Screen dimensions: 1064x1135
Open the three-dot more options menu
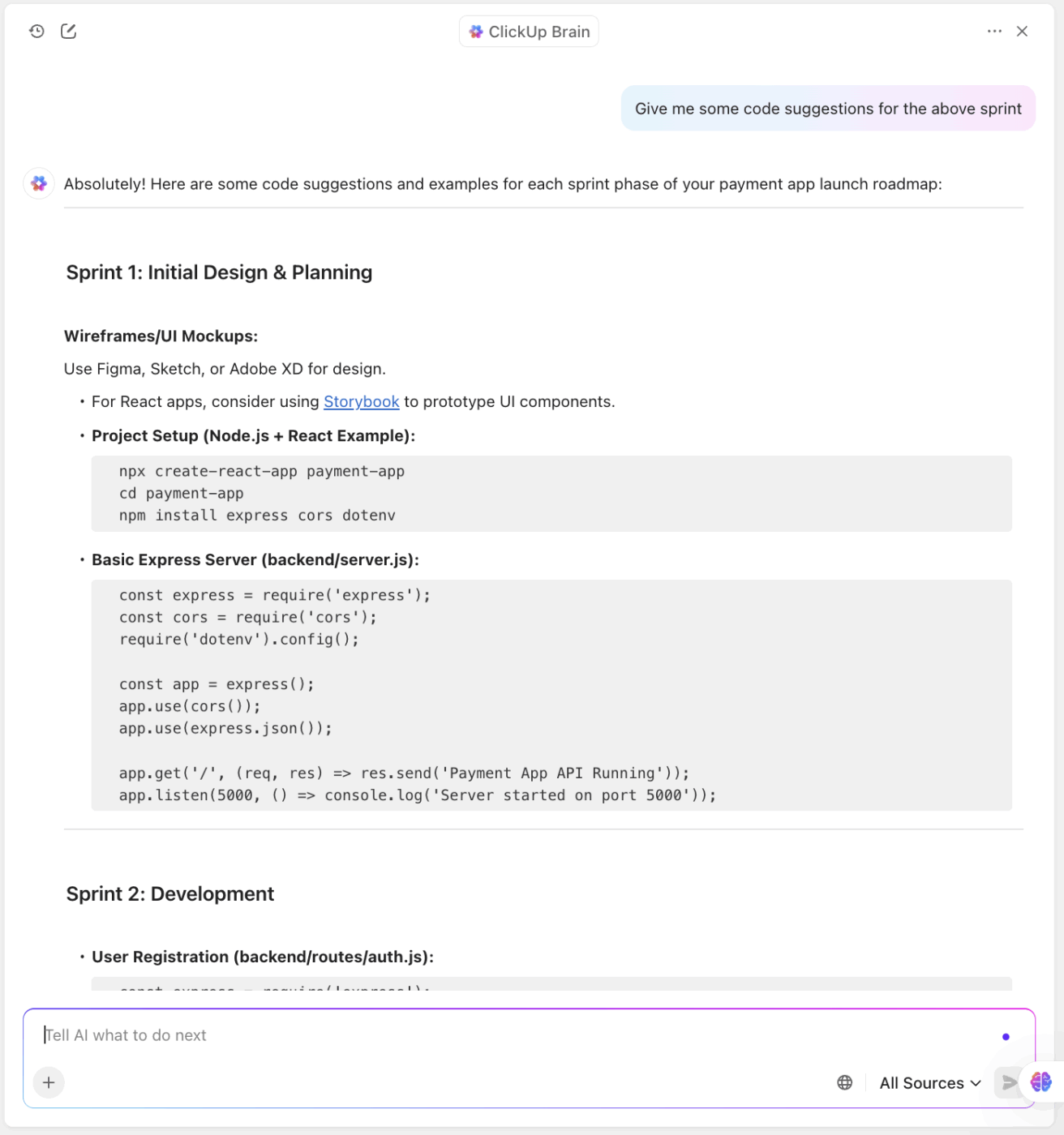pyautogui.click(x=994, y=32)
